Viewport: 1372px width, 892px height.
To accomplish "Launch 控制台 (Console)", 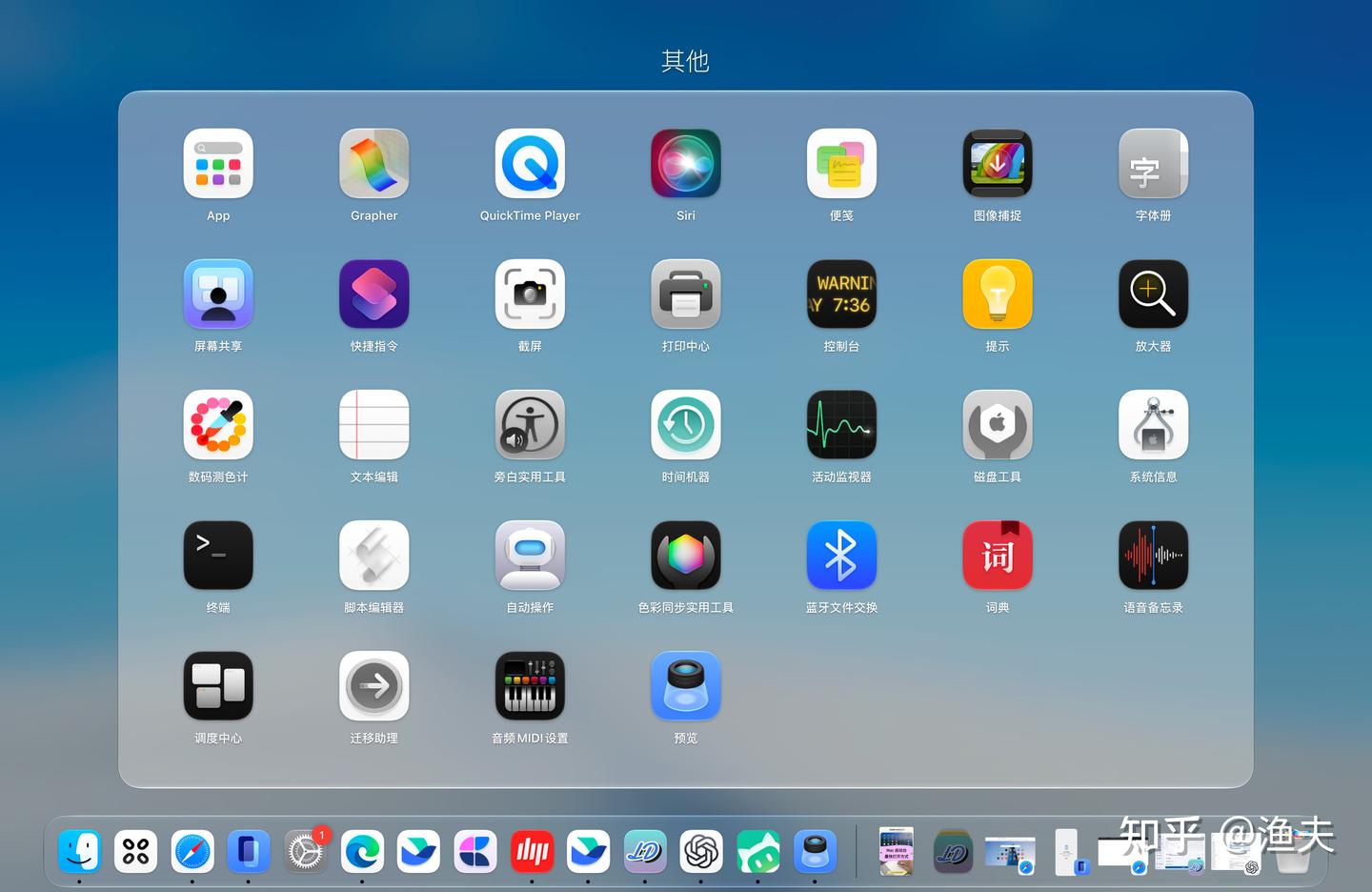I will (841, 294).
